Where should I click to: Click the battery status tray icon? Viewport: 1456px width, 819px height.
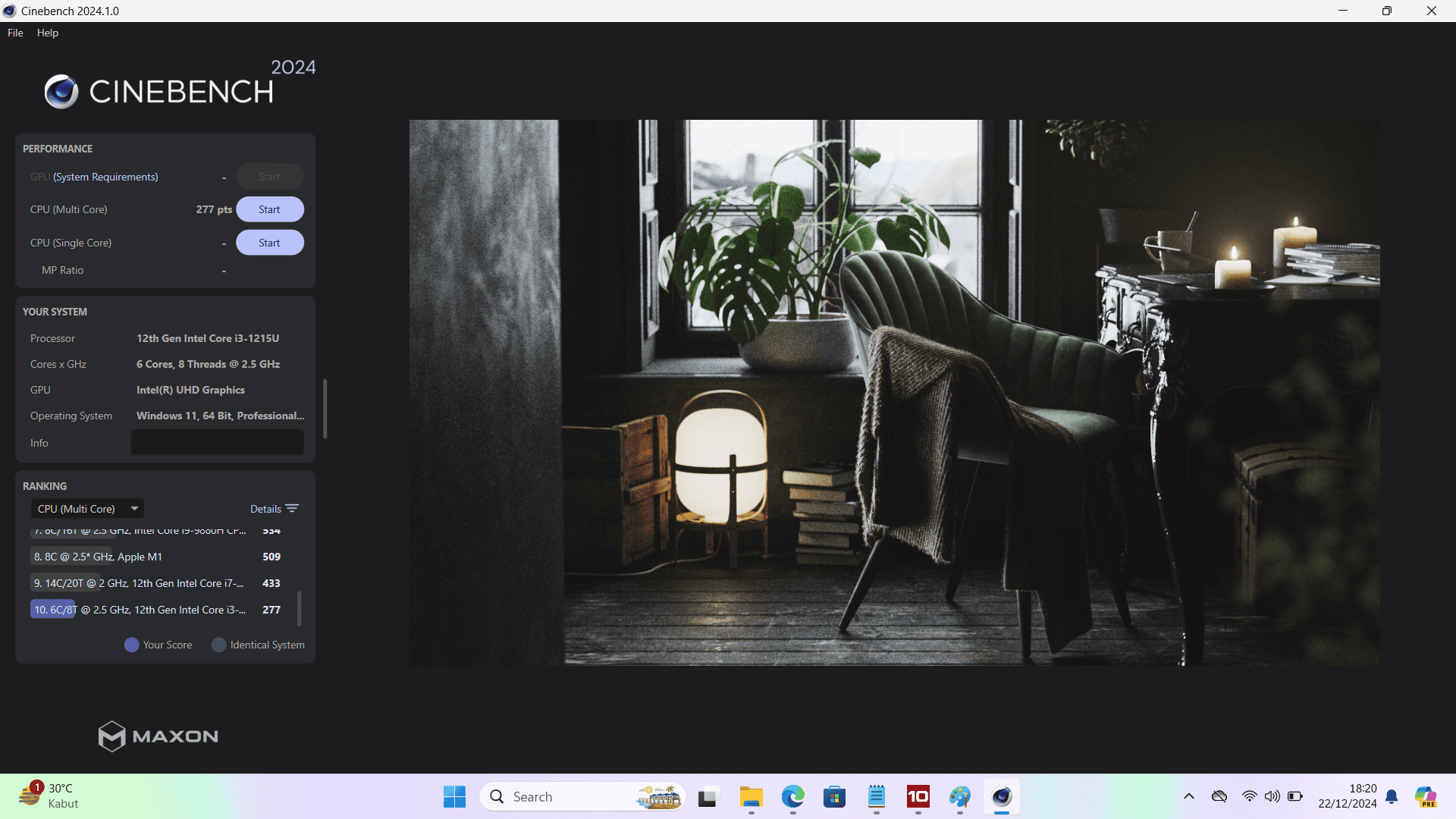click(1295, 796)
